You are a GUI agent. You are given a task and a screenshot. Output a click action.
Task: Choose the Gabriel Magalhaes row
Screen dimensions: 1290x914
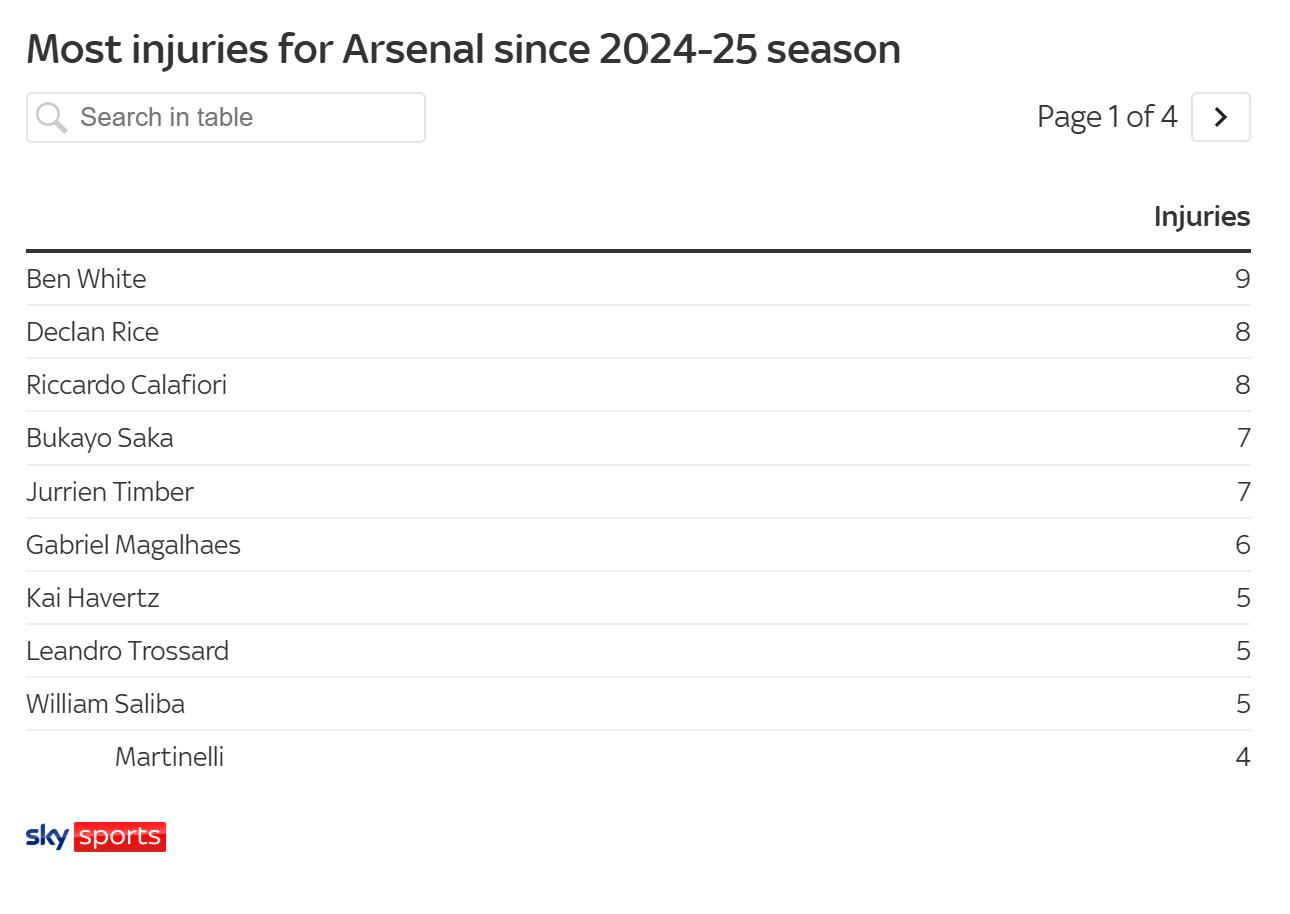coord(133,545)
